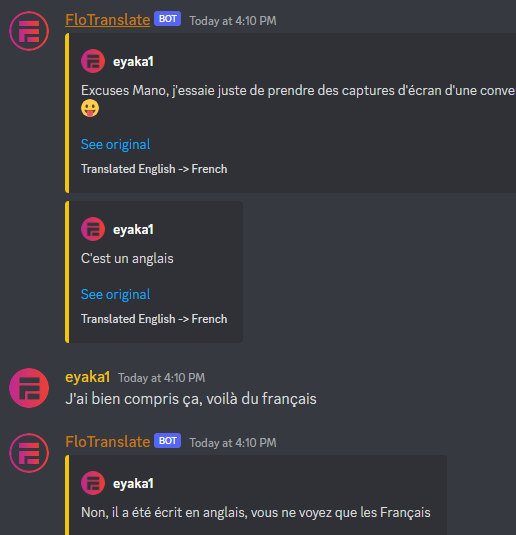This screenshot has width=516, height=535.
Task: Click the message "J'ai bien compris ça, voilà du français"
Action: pos(191,399)
